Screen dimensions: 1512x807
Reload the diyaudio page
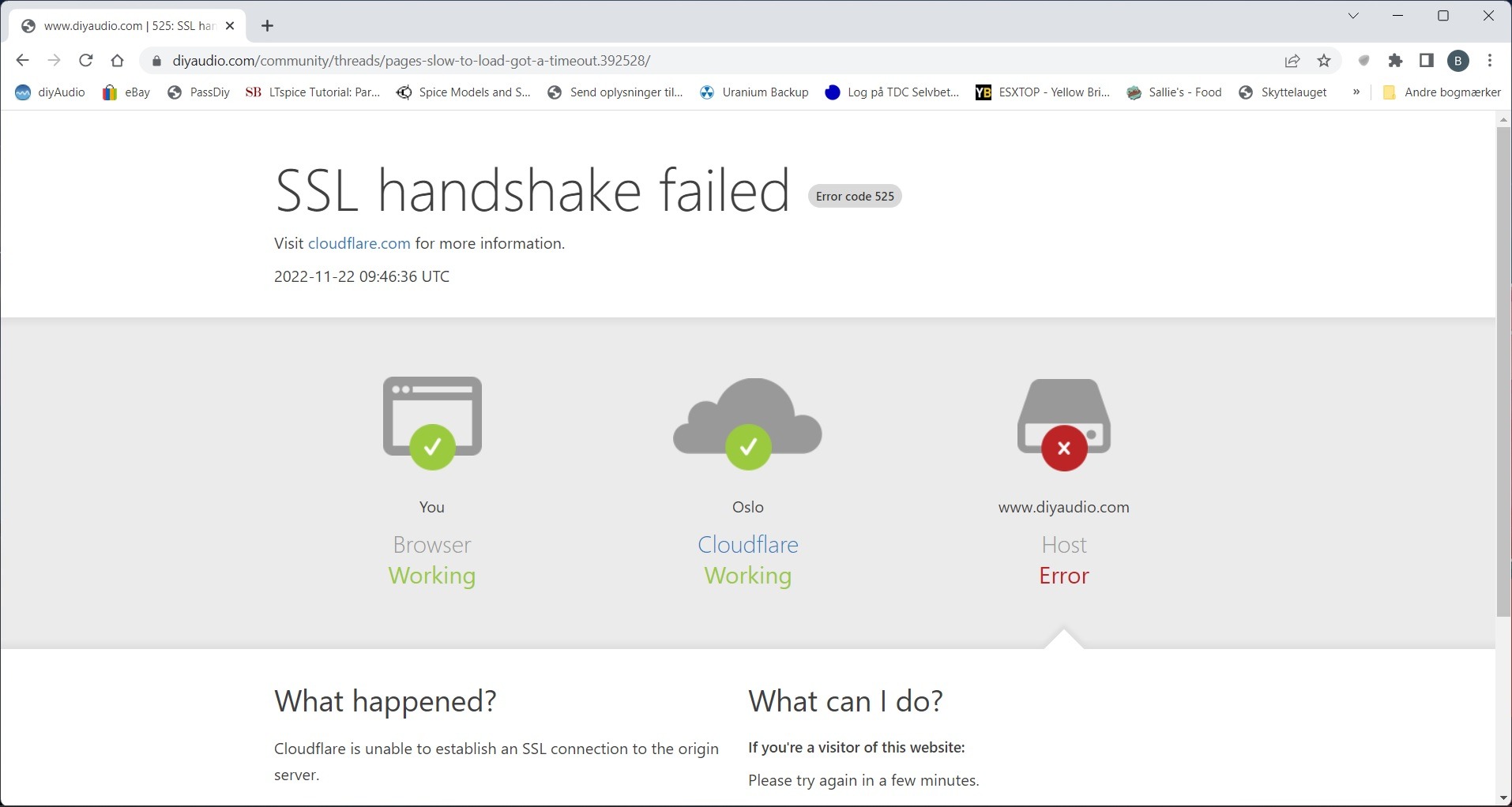coord(86,61)
